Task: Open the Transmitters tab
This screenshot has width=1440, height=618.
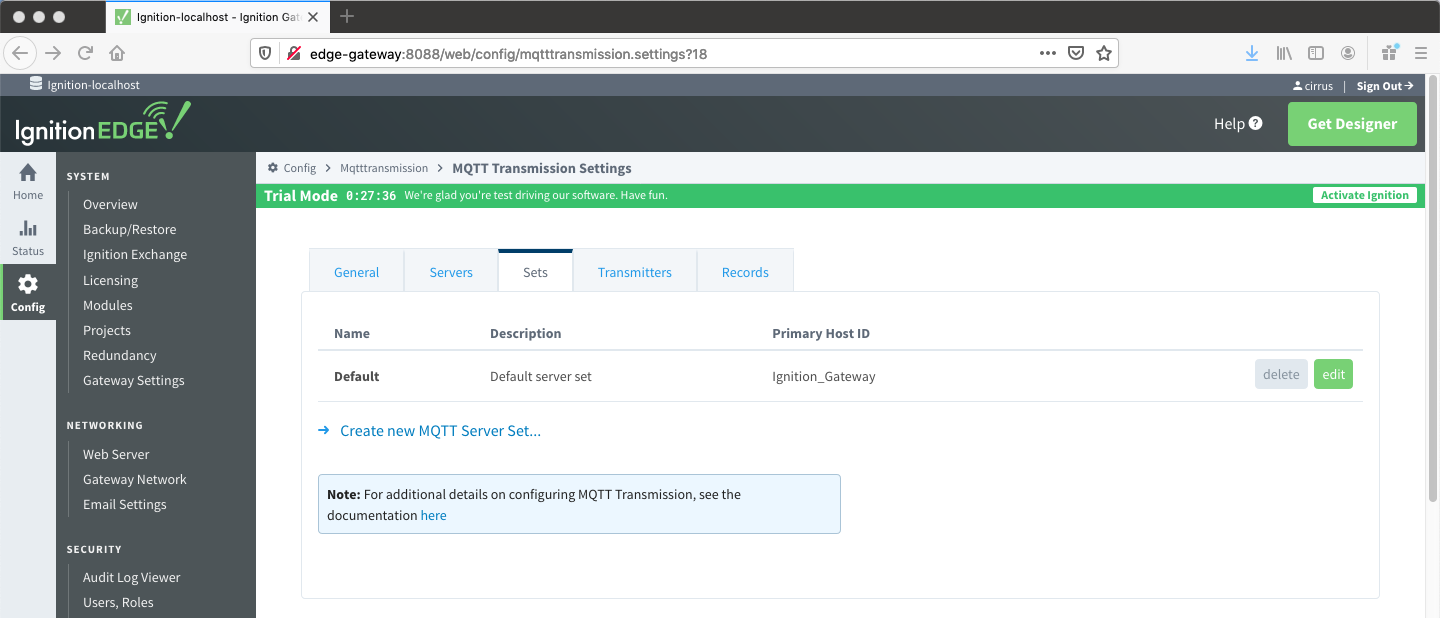Action: pos(635,271)
